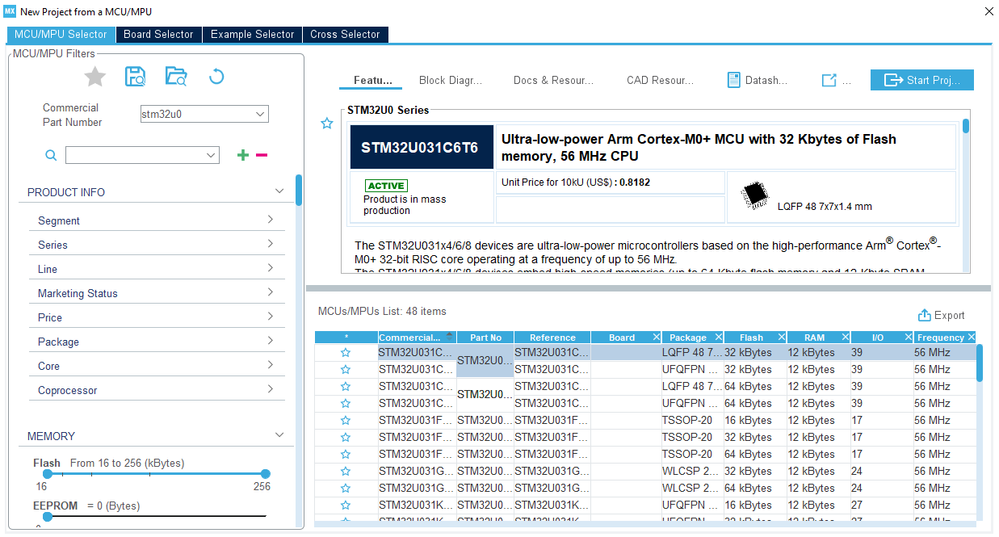Save the current search filter
Viewport: 999px width, 537px height.
135,76
